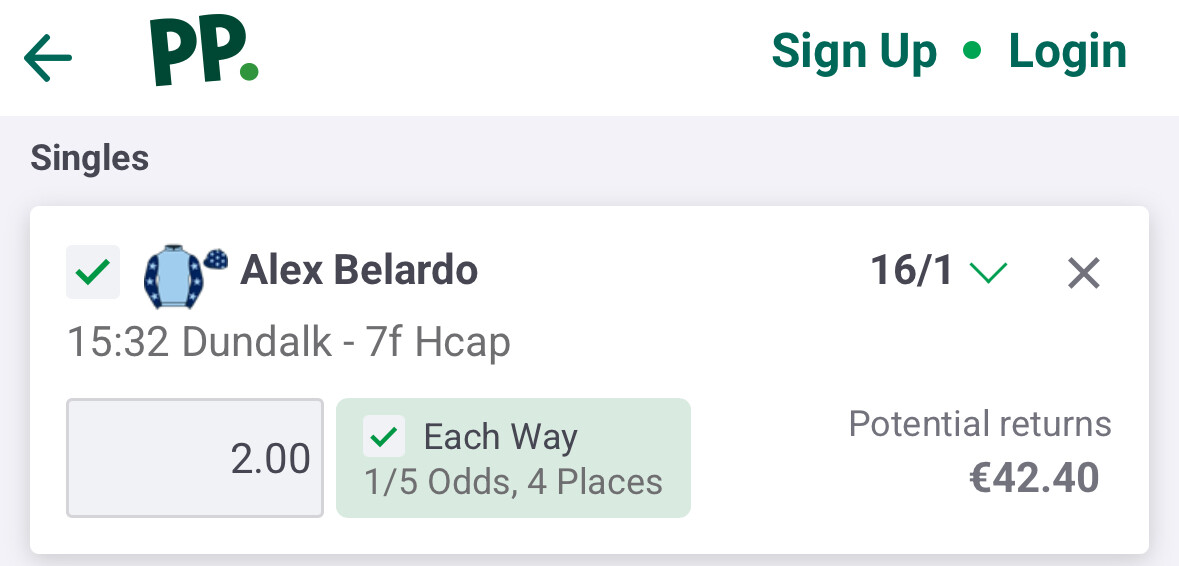Click the €42.40 returns amount

[1034, 478]
